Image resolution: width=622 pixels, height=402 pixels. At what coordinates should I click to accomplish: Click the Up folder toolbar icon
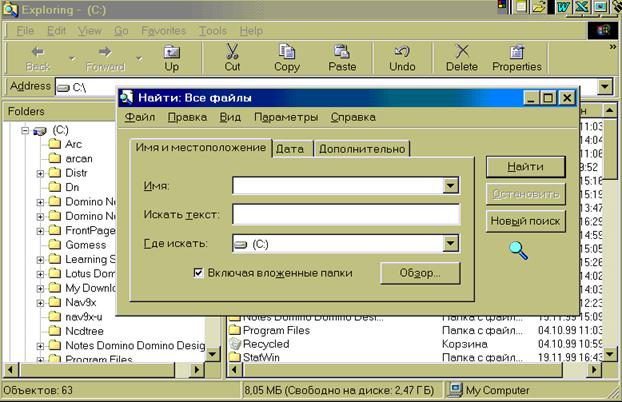(x=172, y=52)
